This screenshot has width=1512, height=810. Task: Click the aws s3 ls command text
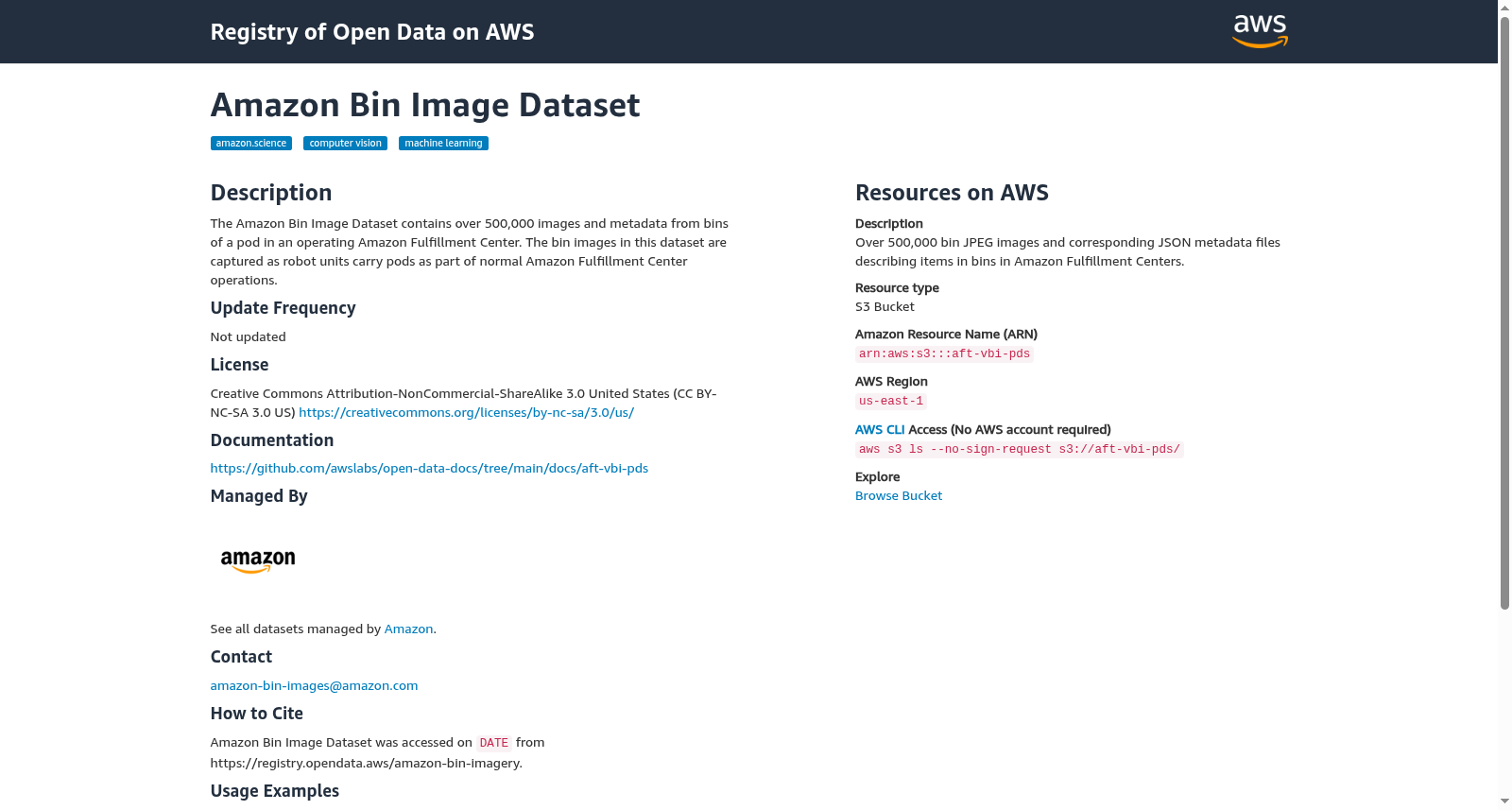[1019, 450]
